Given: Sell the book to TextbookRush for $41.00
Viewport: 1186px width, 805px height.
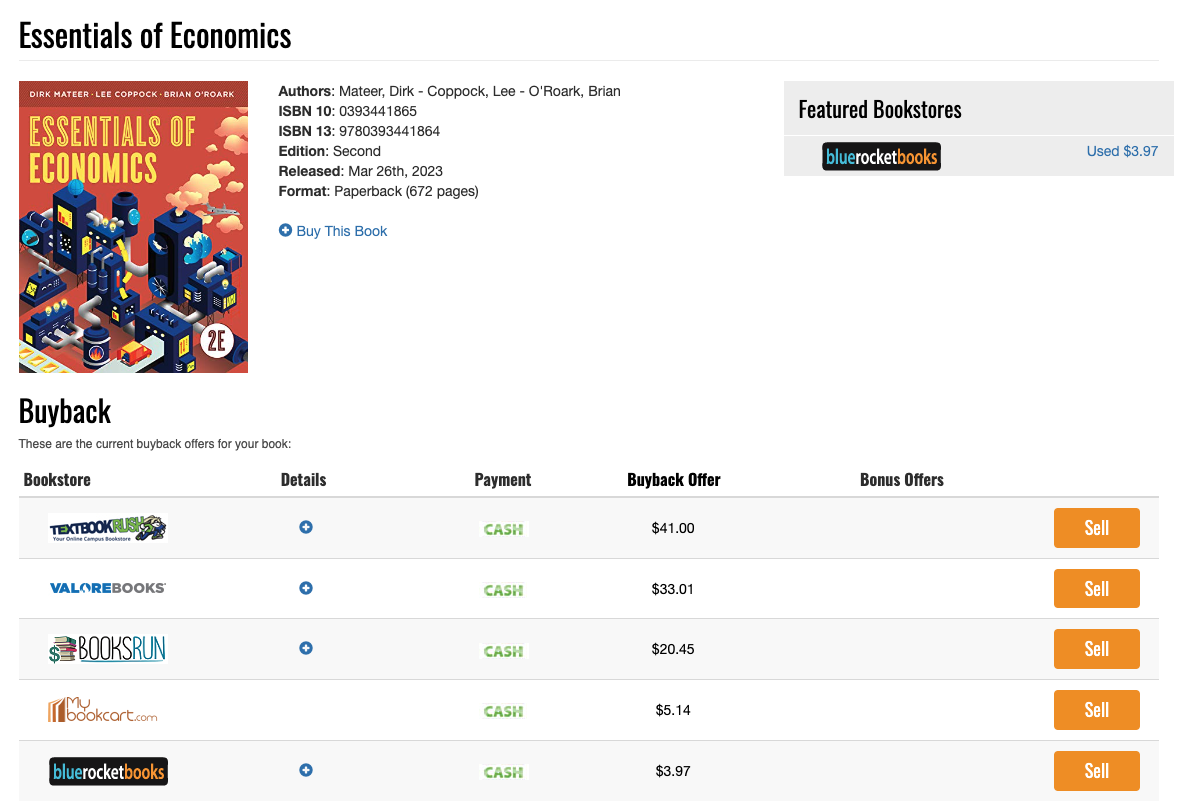Looking at the screenshot, I should coord(1096,527).
